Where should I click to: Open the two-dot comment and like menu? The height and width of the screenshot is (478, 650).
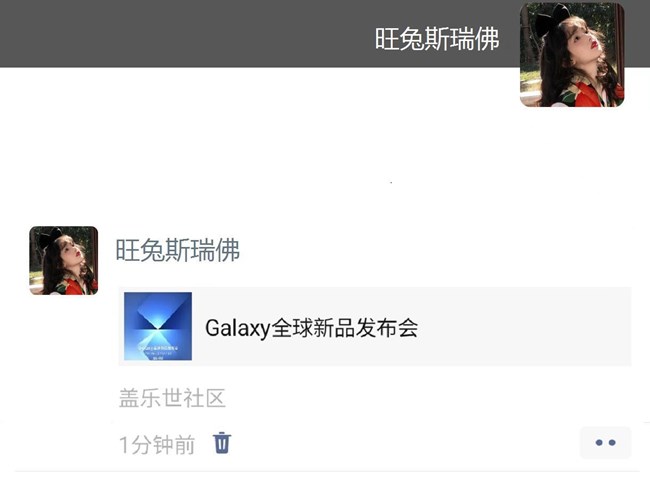pyautogui.click(x=605, y=443)
